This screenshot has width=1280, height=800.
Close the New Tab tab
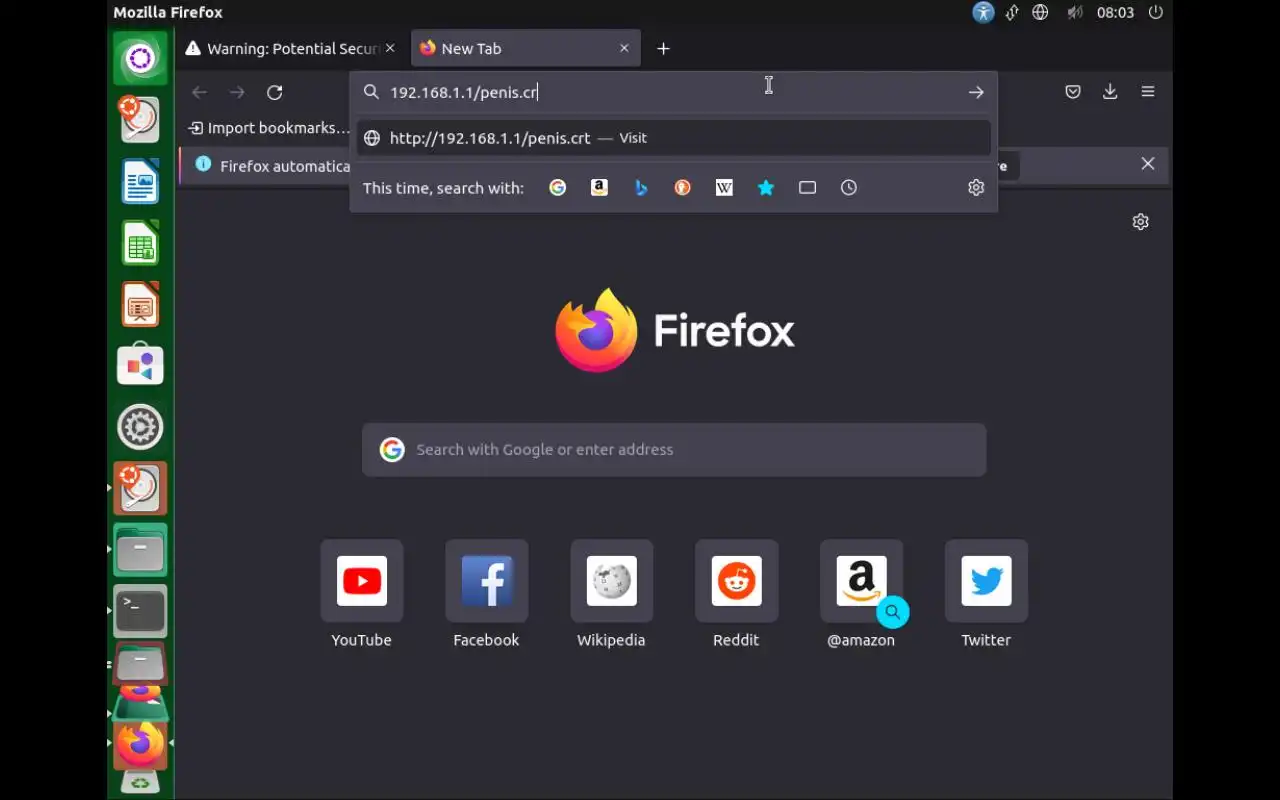(624, 48)
